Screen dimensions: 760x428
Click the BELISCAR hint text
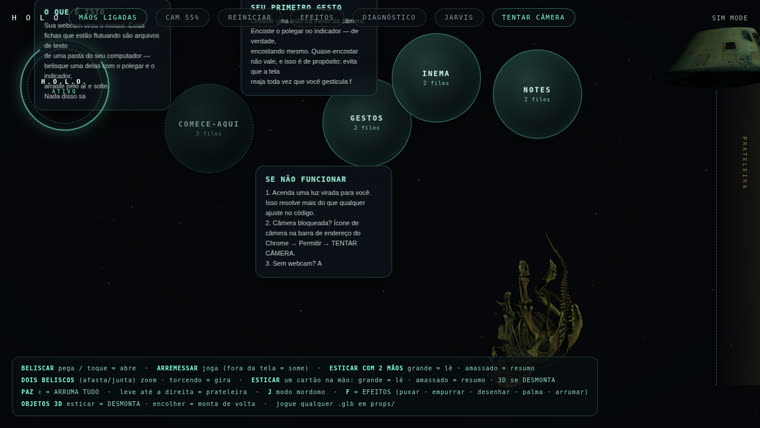tap(37, 368)
